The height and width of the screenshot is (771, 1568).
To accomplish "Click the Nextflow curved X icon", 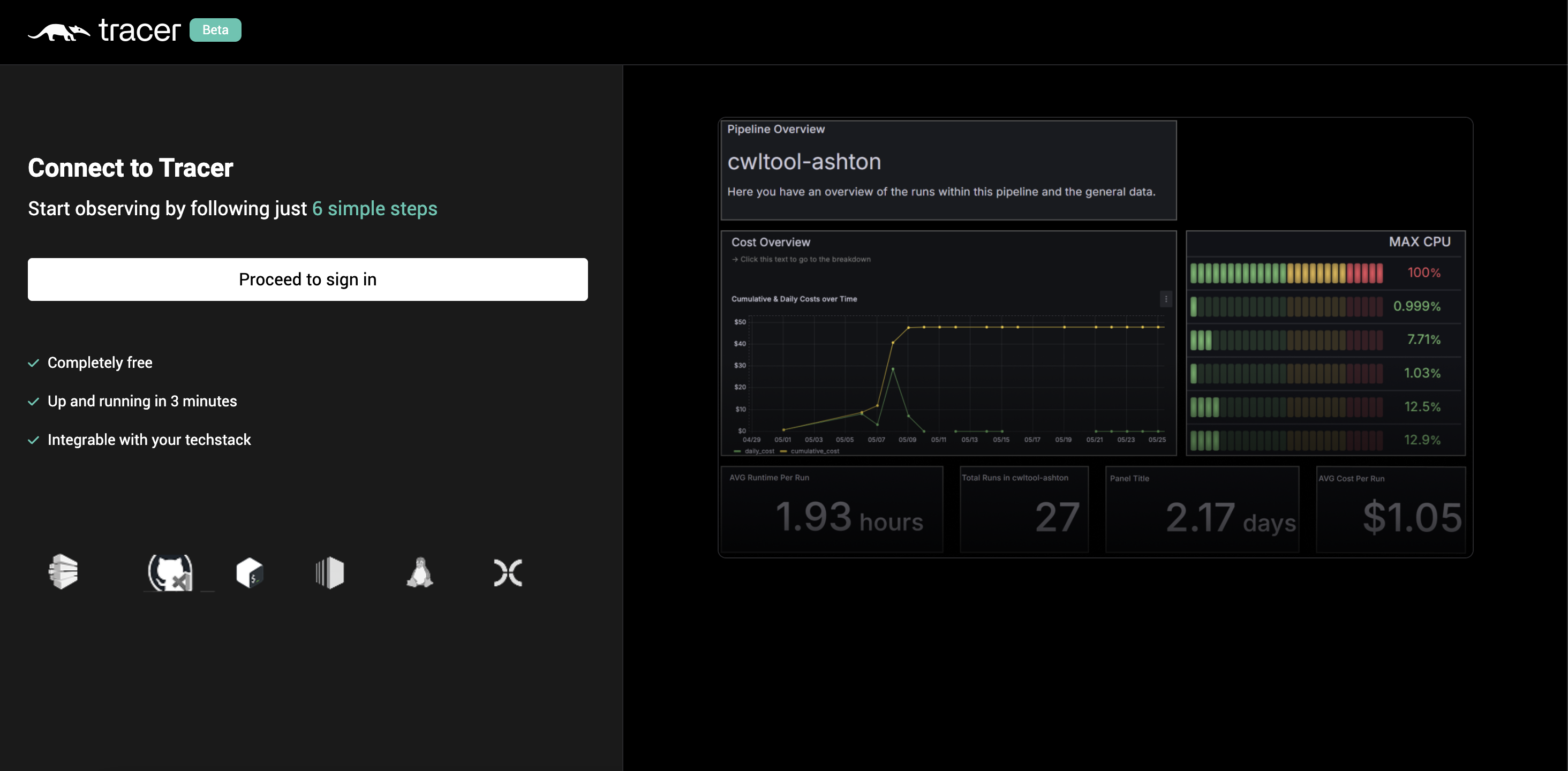I will coord(508,572).
